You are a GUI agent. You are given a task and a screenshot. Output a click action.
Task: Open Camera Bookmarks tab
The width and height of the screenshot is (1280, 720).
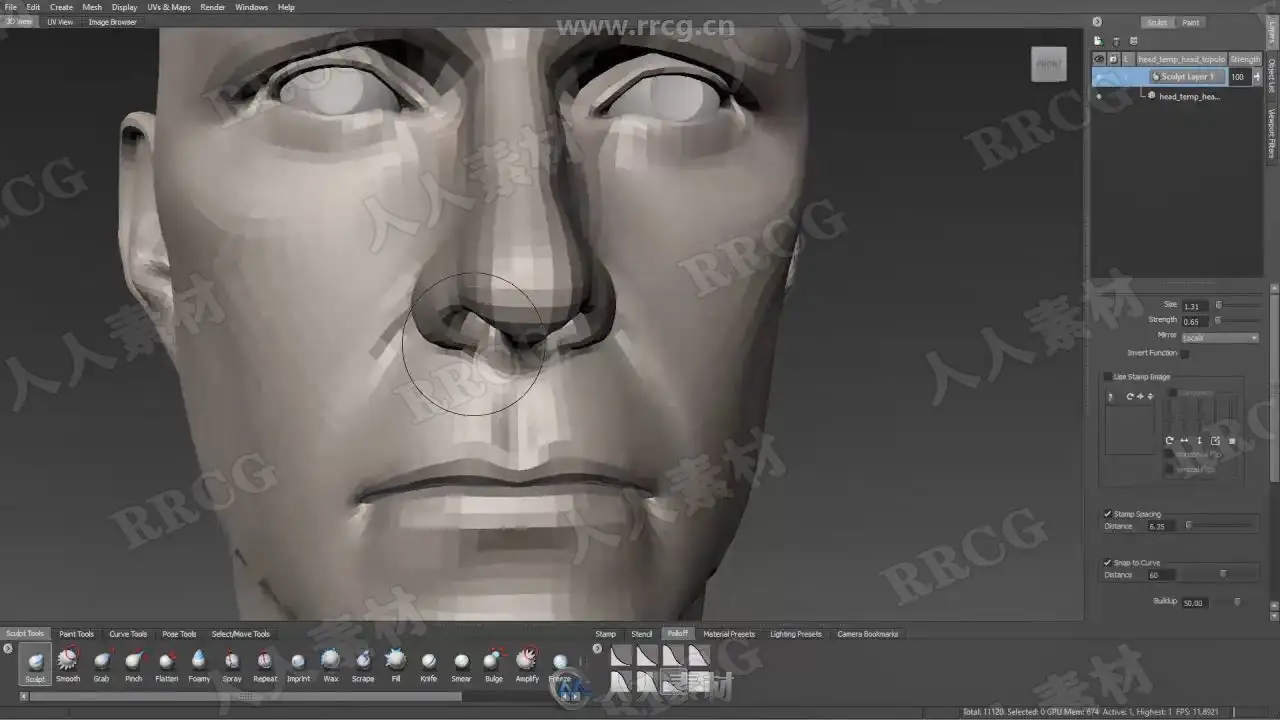point(868,634)
